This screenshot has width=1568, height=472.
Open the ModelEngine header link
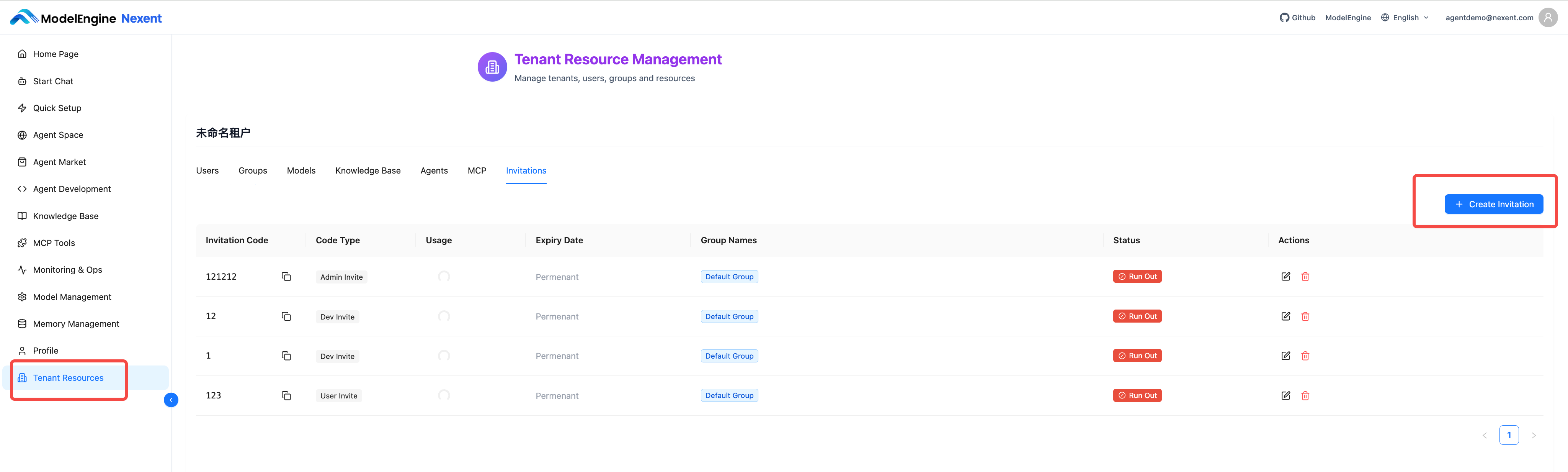(x=1347, y=18)
